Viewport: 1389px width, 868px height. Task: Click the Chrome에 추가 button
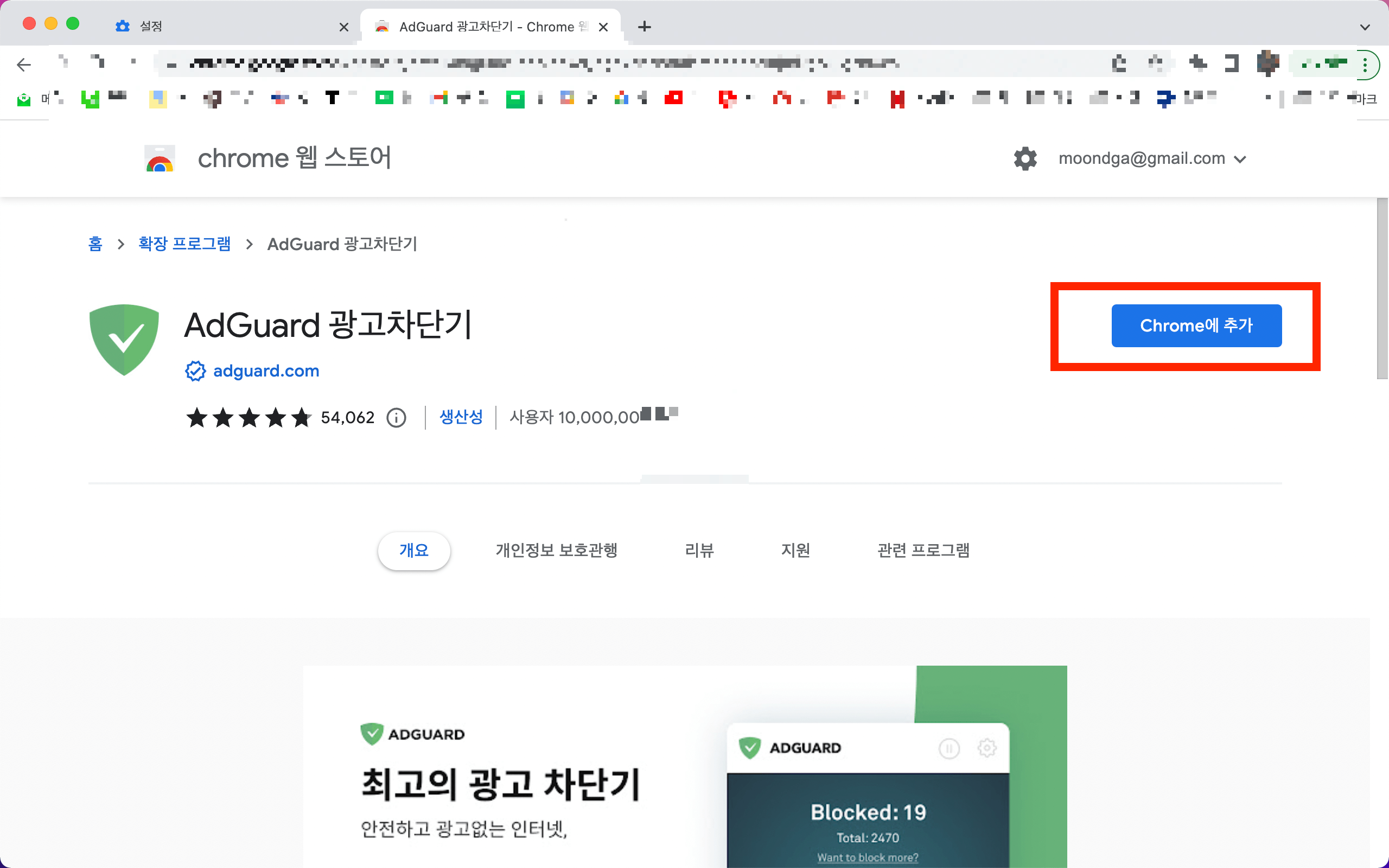1196,325
